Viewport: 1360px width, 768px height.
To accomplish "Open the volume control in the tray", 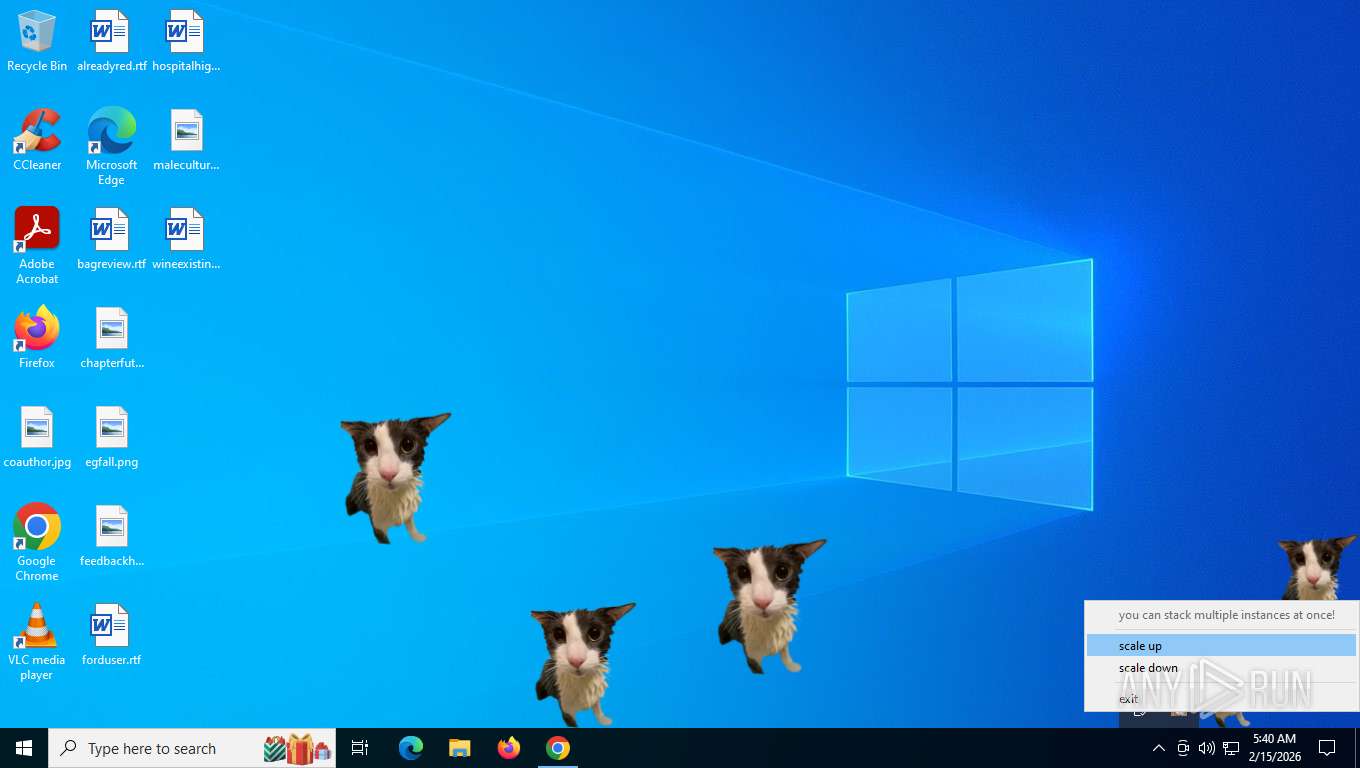I will (x=1207, y=748).
